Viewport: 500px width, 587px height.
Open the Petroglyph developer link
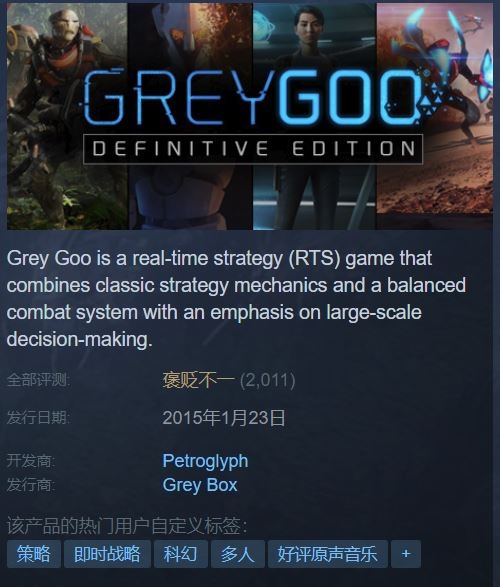point(205,461)
